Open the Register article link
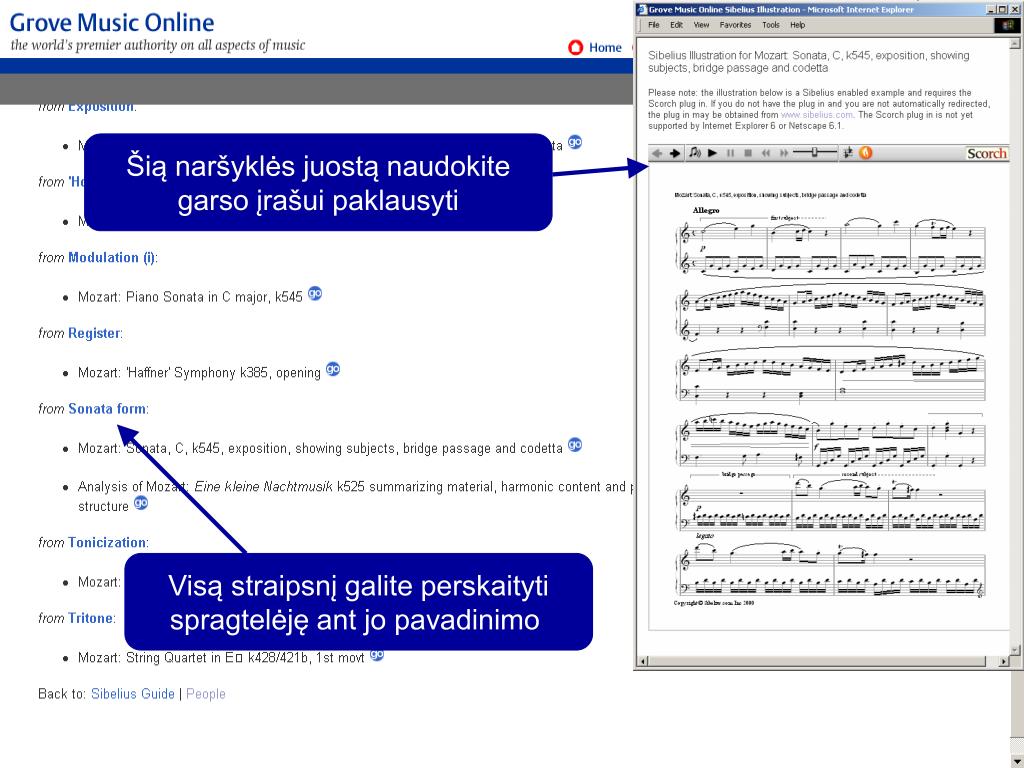1024x768 pixels. click(94, 334)
